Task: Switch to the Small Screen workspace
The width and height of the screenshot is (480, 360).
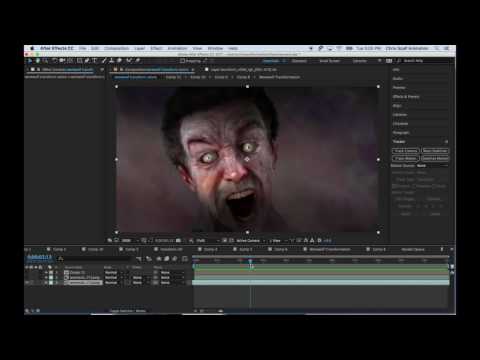Action: point(330,61)
